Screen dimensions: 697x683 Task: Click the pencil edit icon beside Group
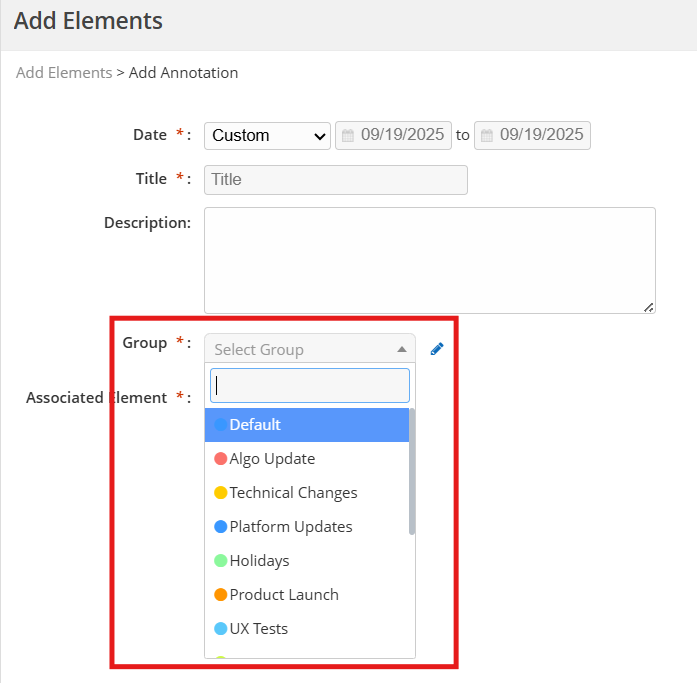[x=436, y=349]
